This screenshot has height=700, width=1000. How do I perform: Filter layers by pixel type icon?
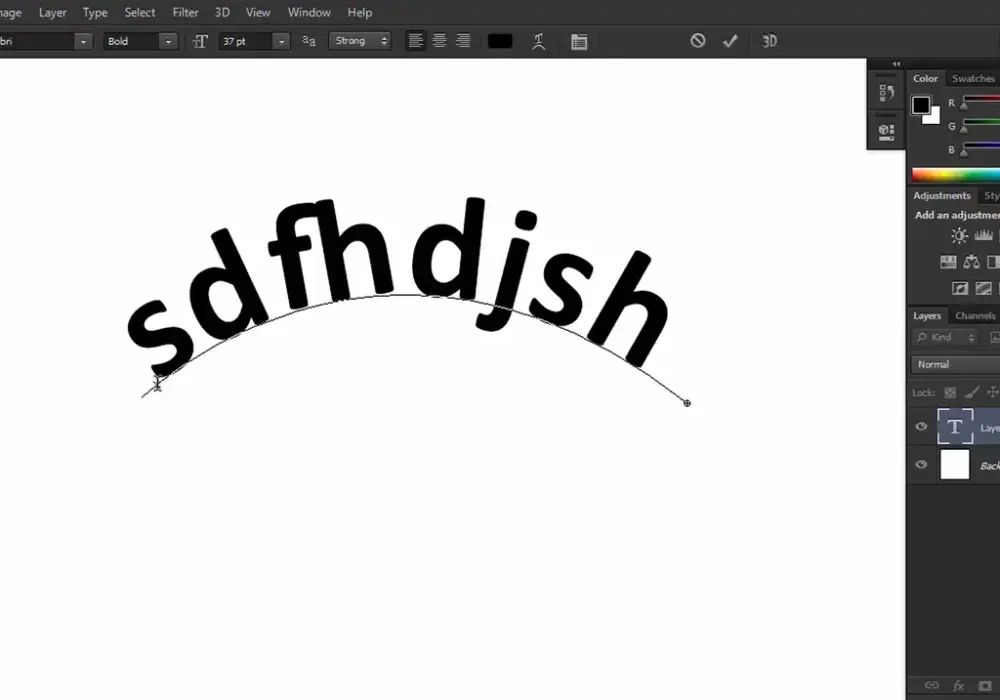coord(994,337)
